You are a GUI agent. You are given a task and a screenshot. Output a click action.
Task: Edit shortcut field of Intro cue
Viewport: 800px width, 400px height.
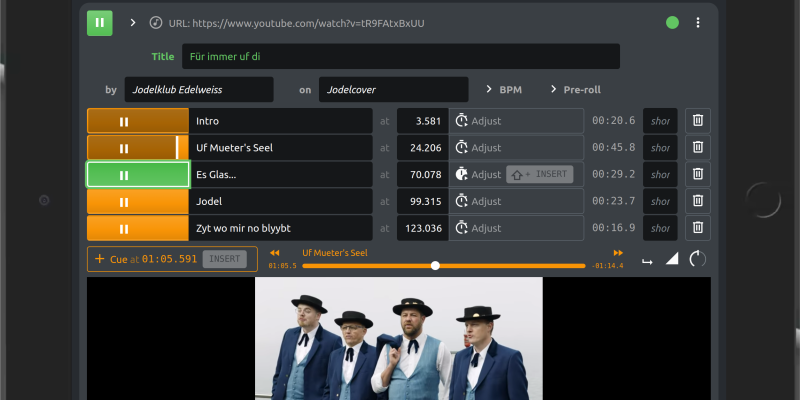[x=660, y=121]
